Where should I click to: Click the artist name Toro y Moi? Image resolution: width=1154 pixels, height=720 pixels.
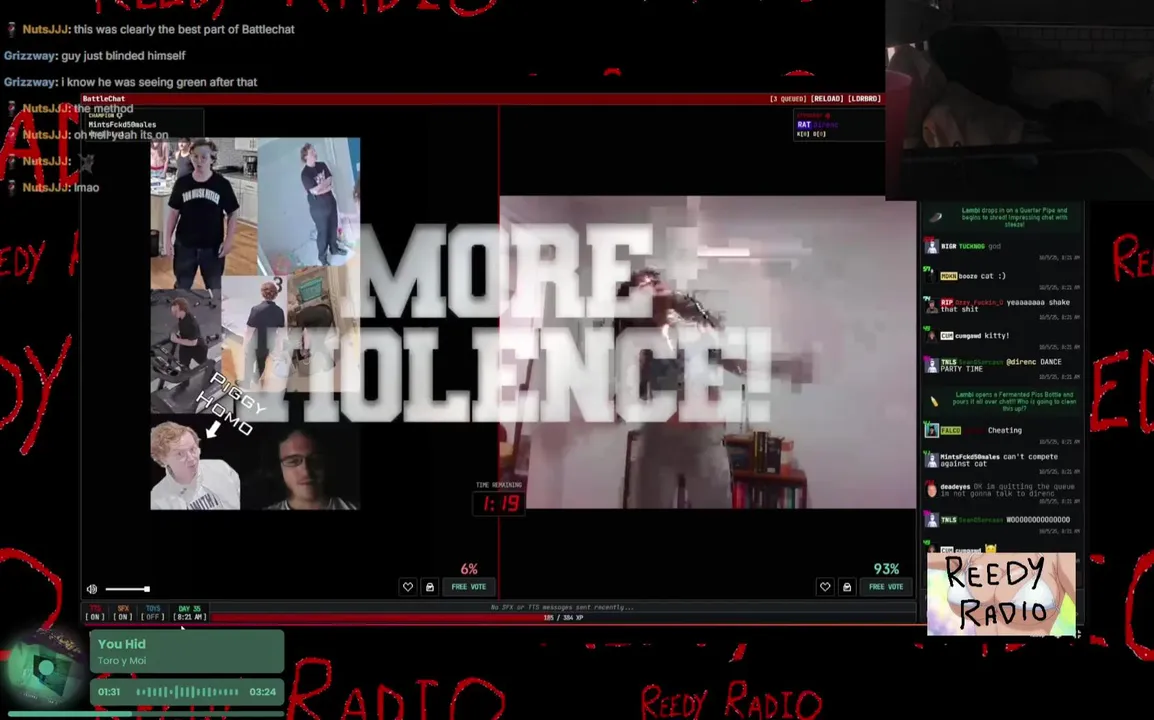121,661
